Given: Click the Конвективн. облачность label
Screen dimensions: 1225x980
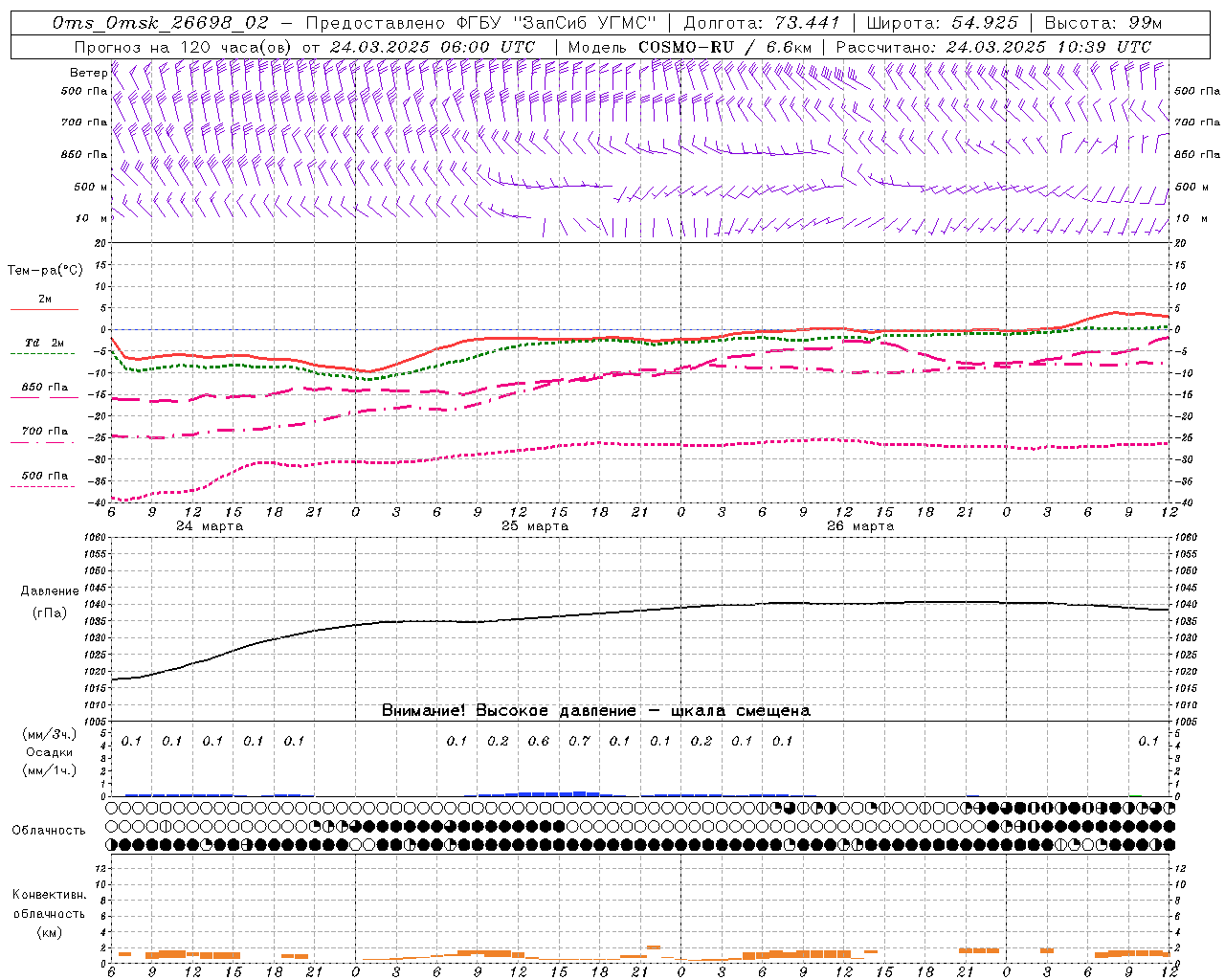Looking at the screenshot, I should pyautogui.click(x=49, y=904).
